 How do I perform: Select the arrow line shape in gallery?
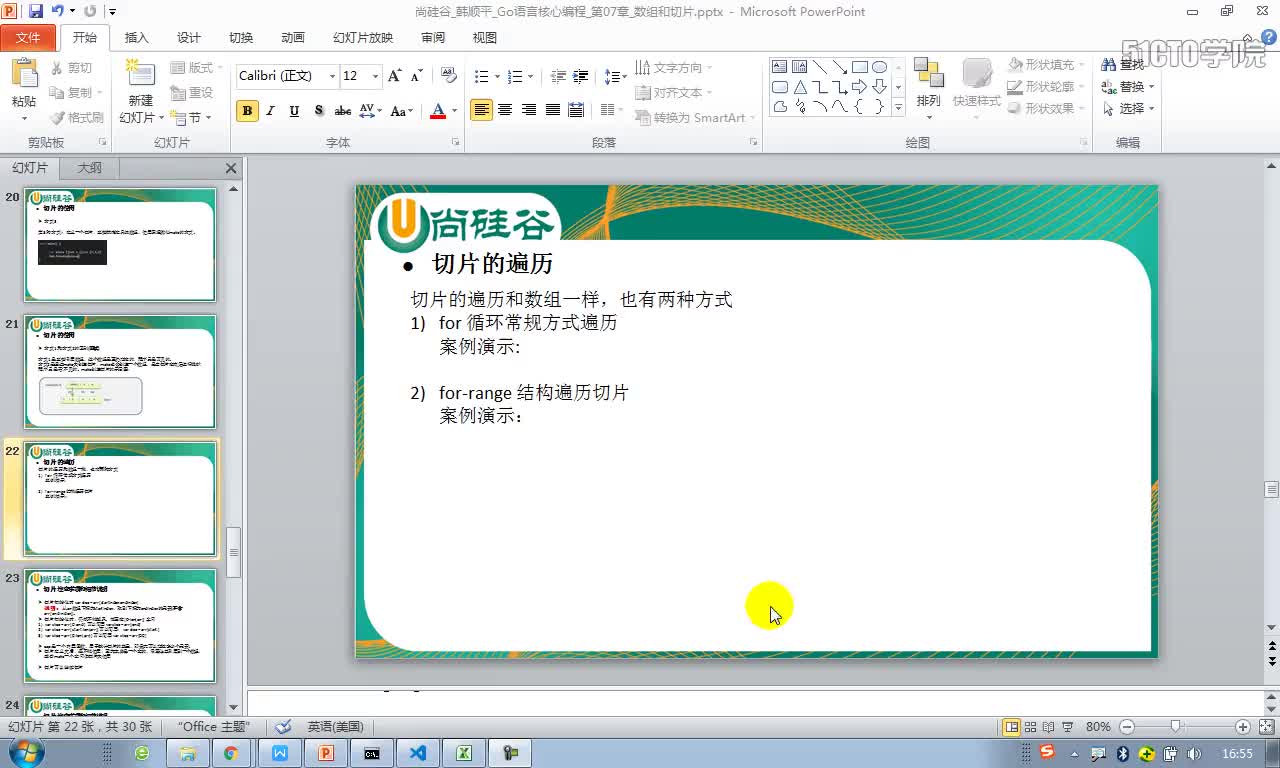coord(839,67)
